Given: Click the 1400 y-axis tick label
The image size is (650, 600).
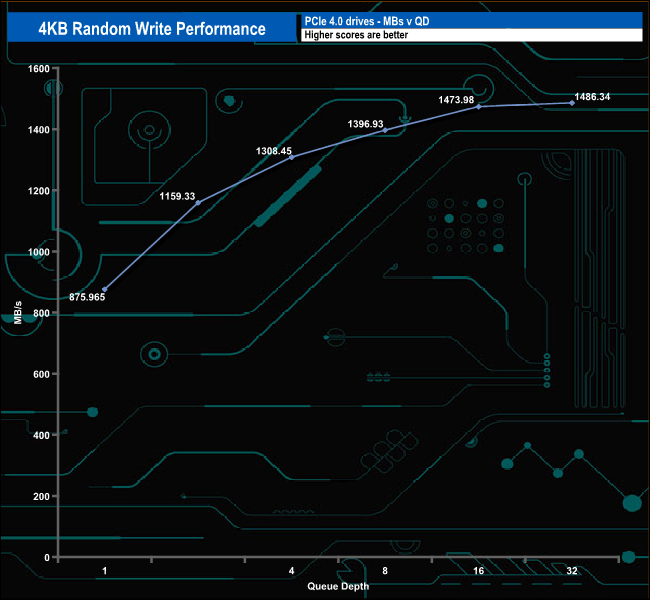Looking at the screenshot, I should 38,130.
